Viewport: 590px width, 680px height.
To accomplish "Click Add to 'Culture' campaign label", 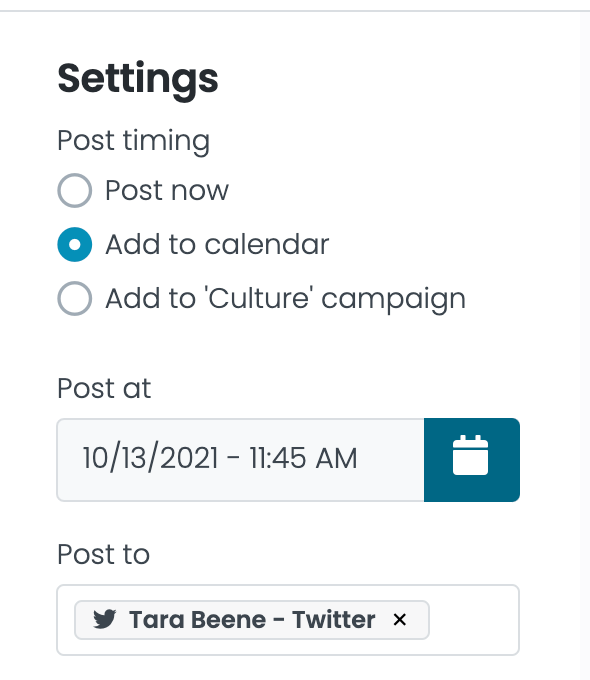I will coord(285,299).
